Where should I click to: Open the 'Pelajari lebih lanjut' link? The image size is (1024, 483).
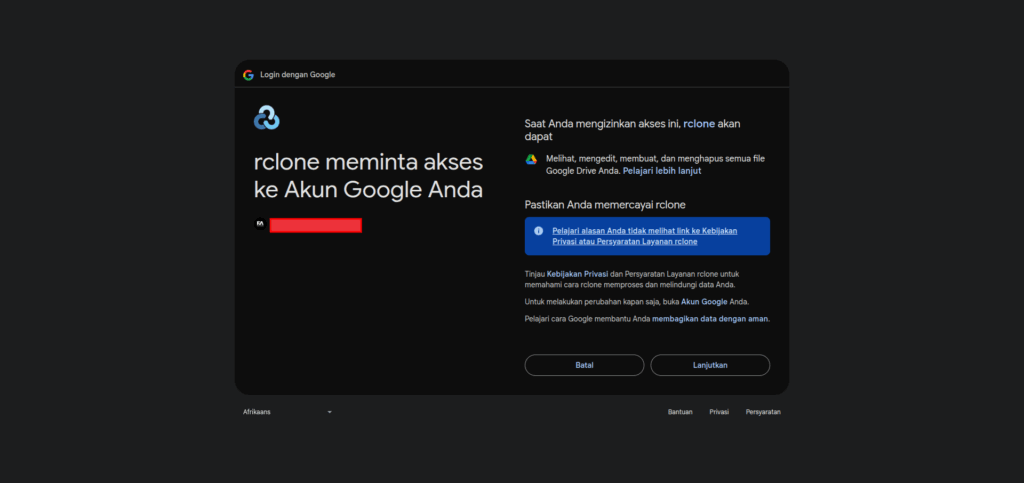(662, 171)
